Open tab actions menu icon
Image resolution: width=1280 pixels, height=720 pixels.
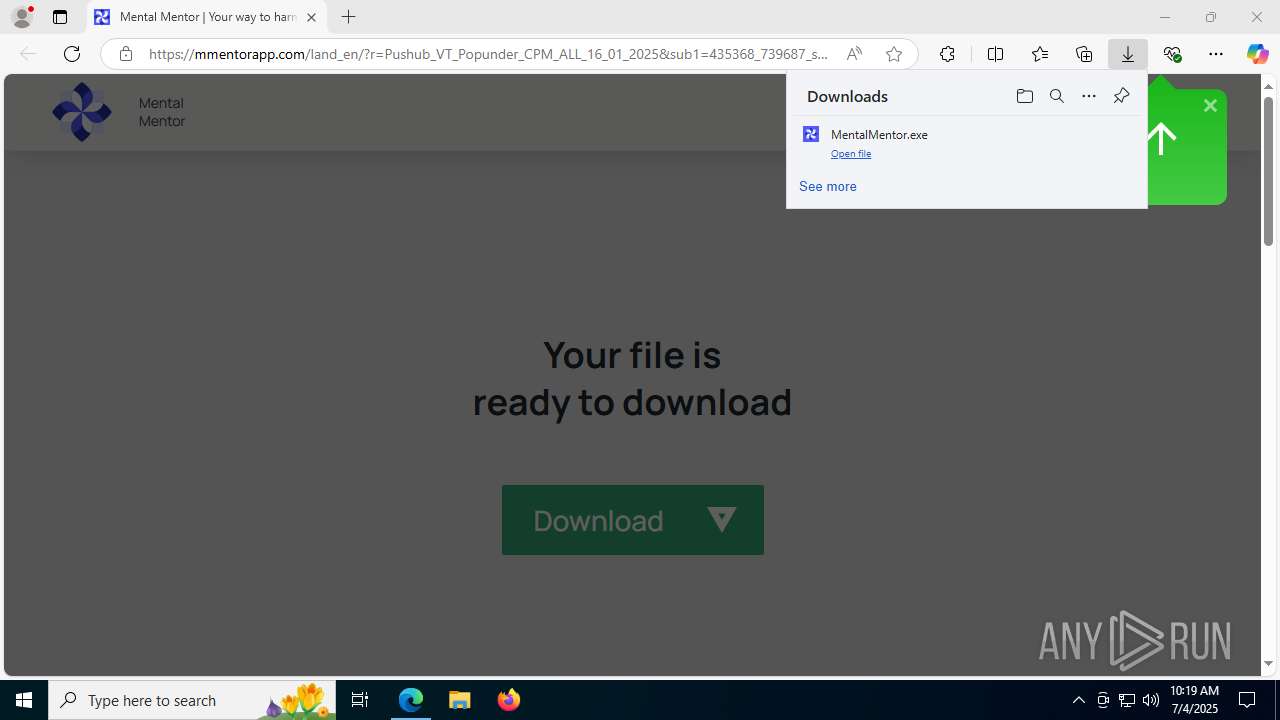pyautogui.click(x=60, y=17)
